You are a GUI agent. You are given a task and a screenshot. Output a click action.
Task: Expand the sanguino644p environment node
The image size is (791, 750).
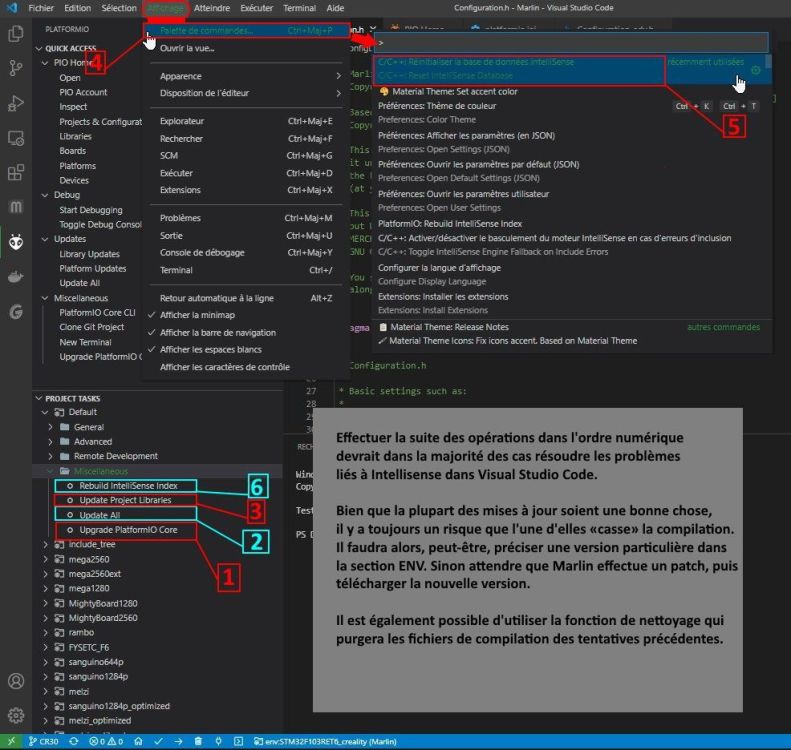pyautogui.click(x=45, y=662)
